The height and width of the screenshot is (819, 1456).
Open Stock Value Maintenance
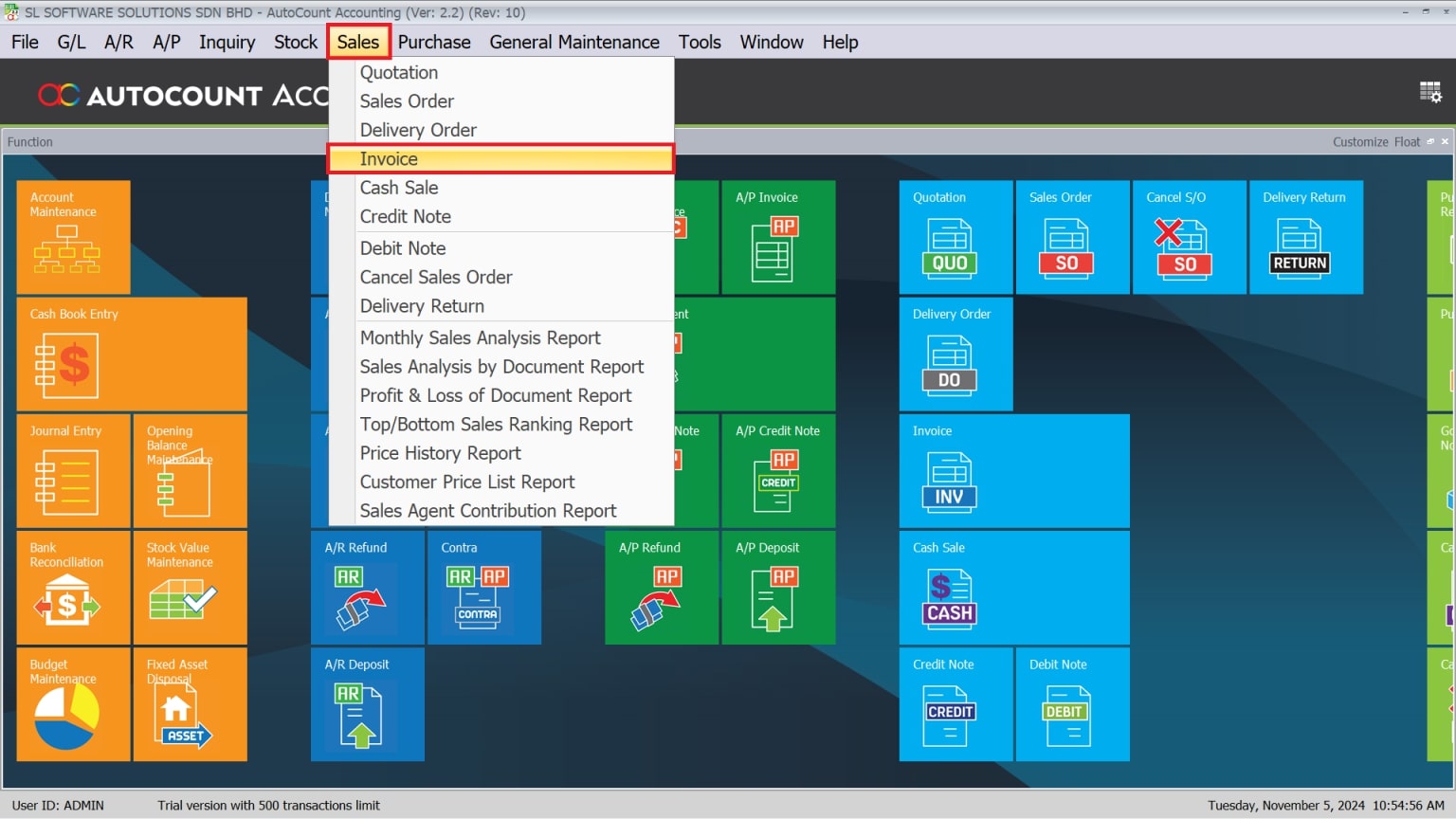point(190,588)
